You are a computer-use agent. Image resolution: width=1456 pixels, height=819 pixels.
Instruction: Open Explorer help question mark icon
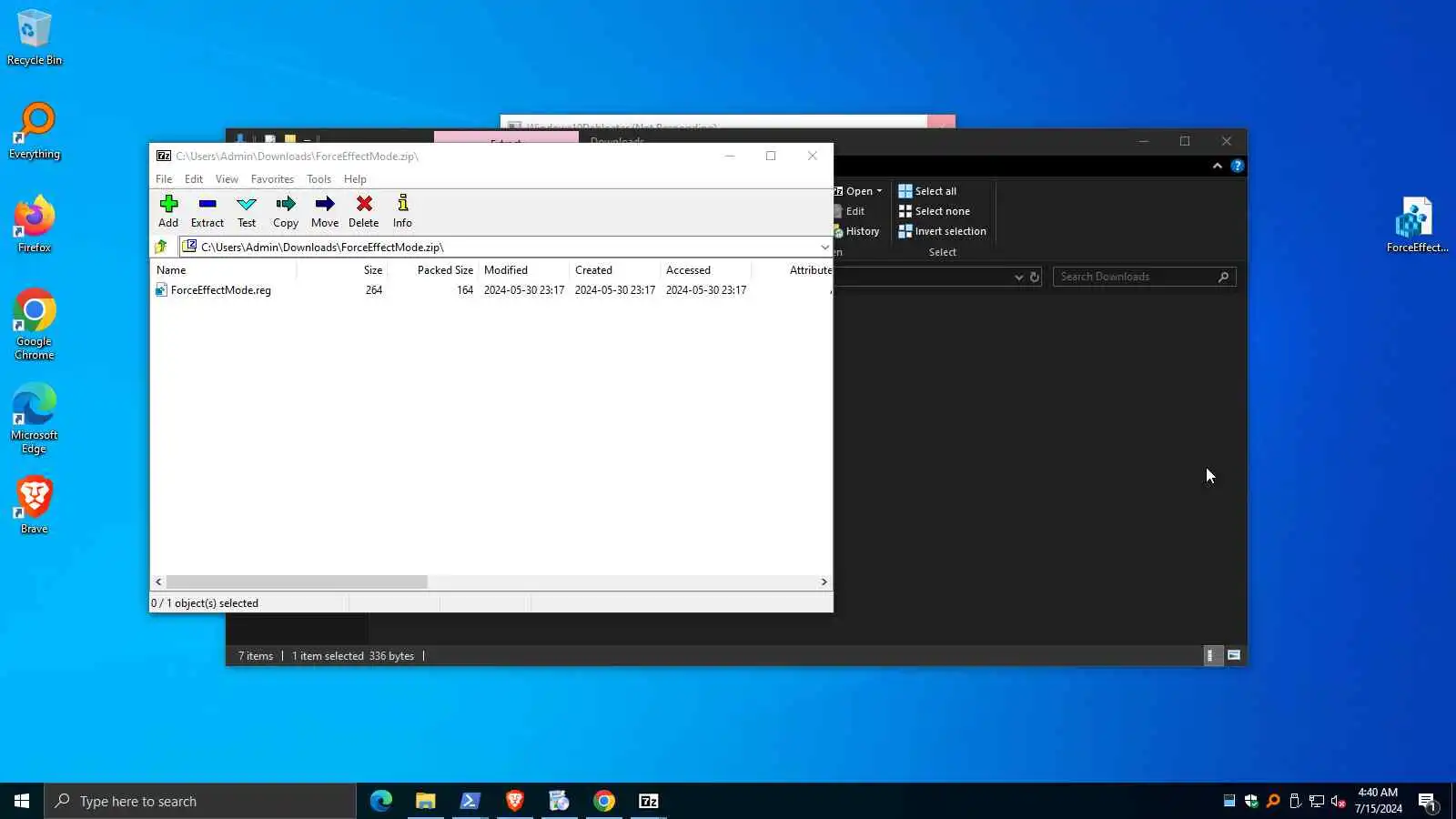click(x=1237, y=166)
